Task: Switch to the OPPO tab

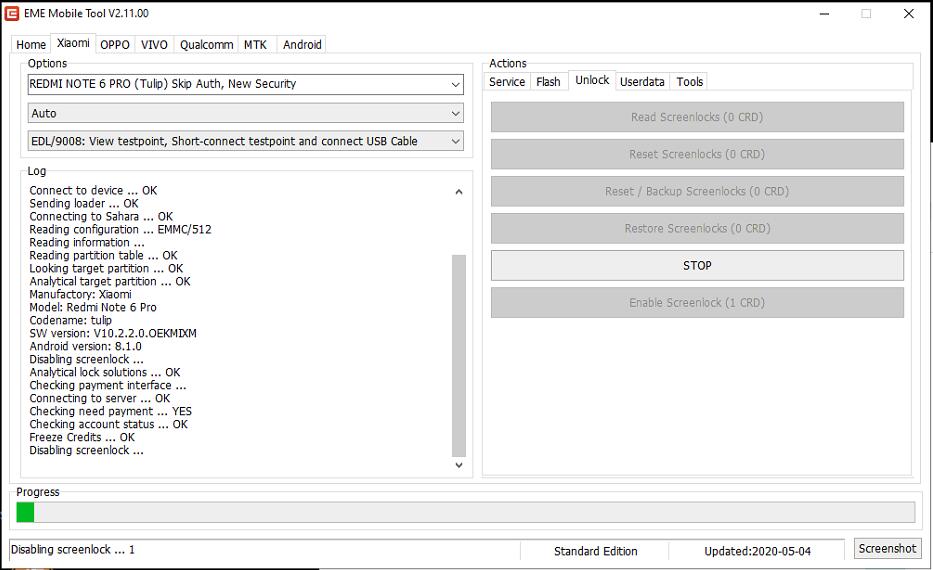Action: pyautogui.click(x=115, y=45)
